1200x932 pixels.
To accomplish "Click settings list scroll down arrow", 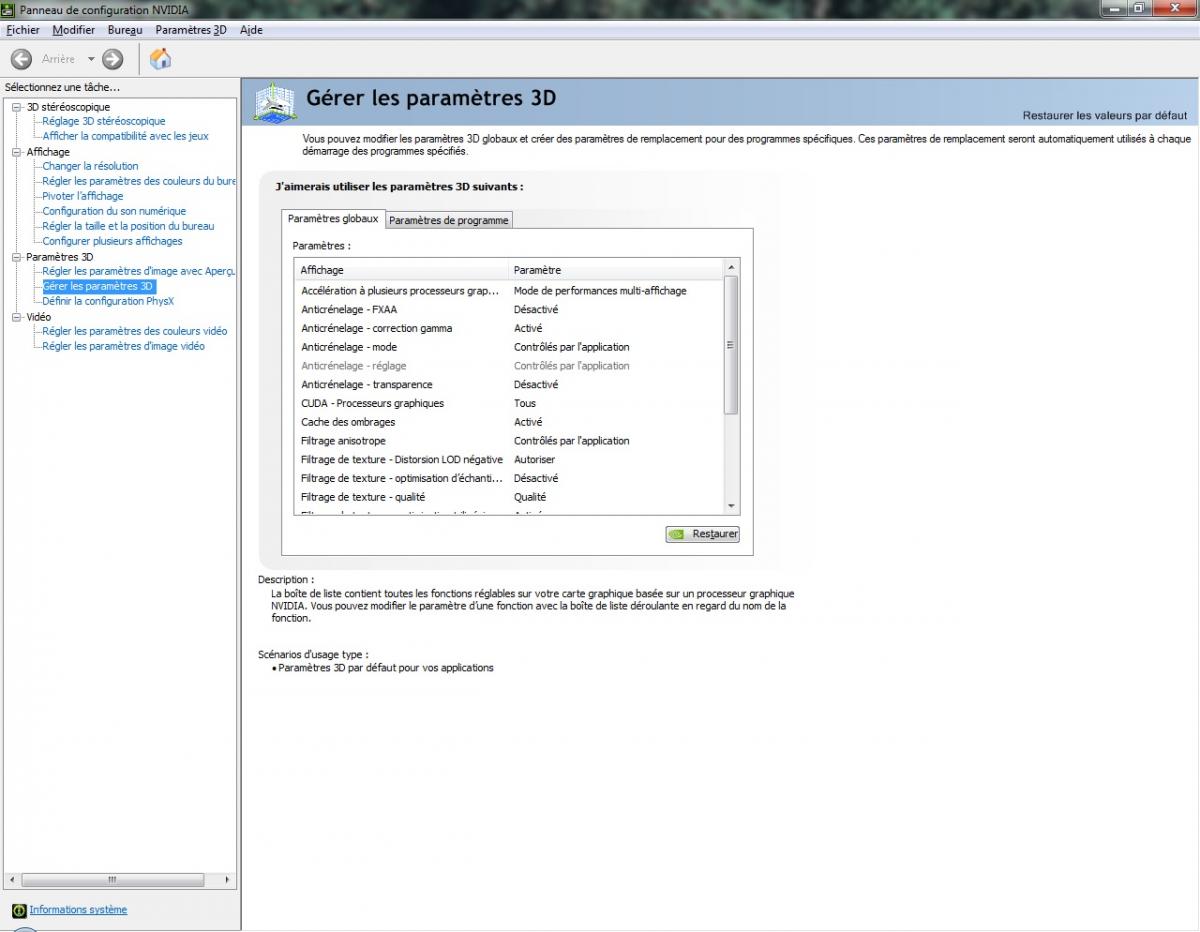I will pos(731,507).
